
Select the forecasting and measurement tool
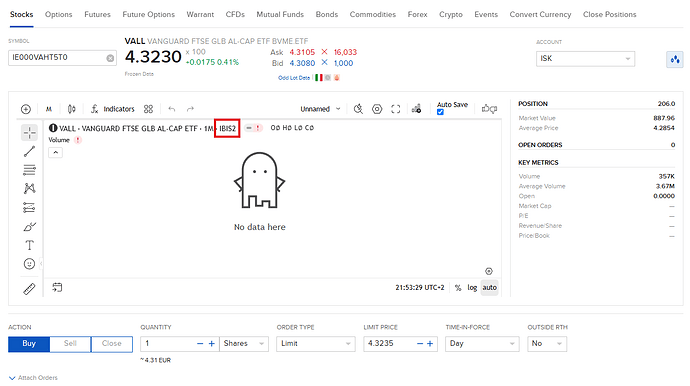click(x=29, y=207)
